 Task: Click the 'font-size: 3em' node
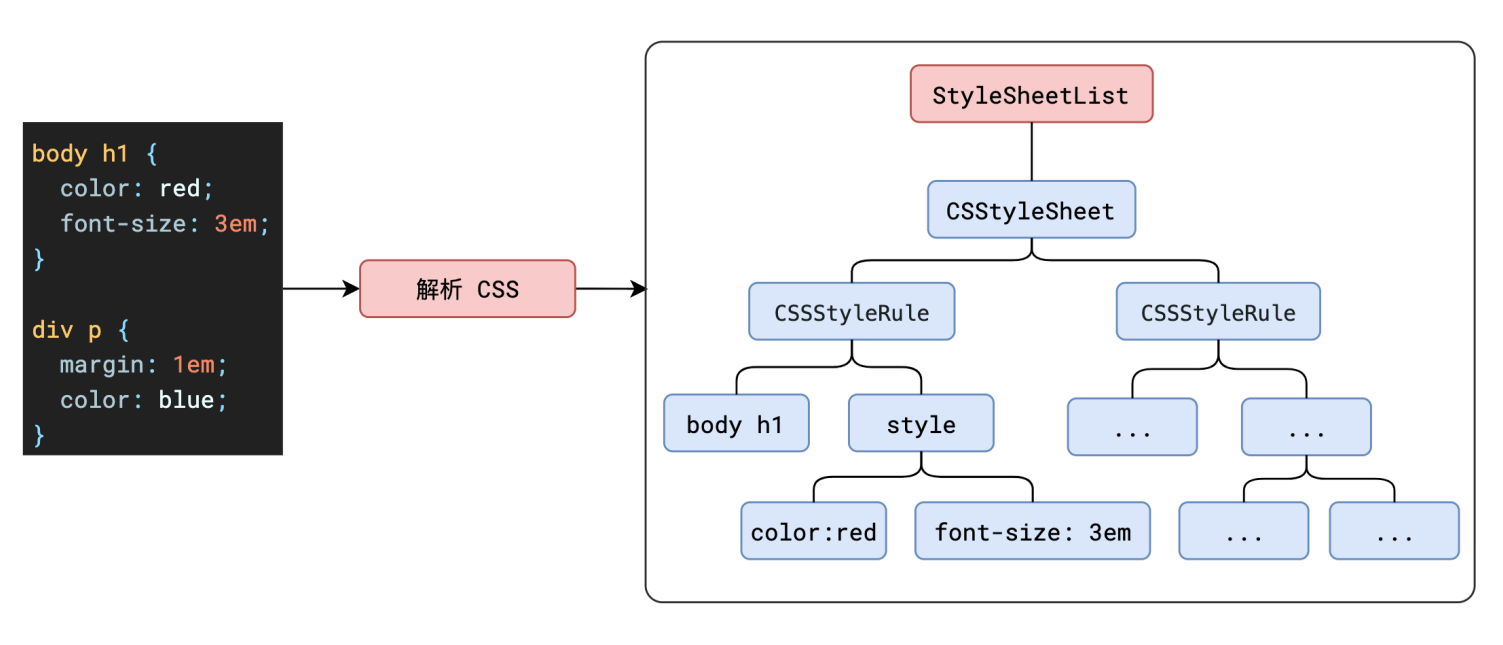pyautogui.click(x=1031, y=531)
